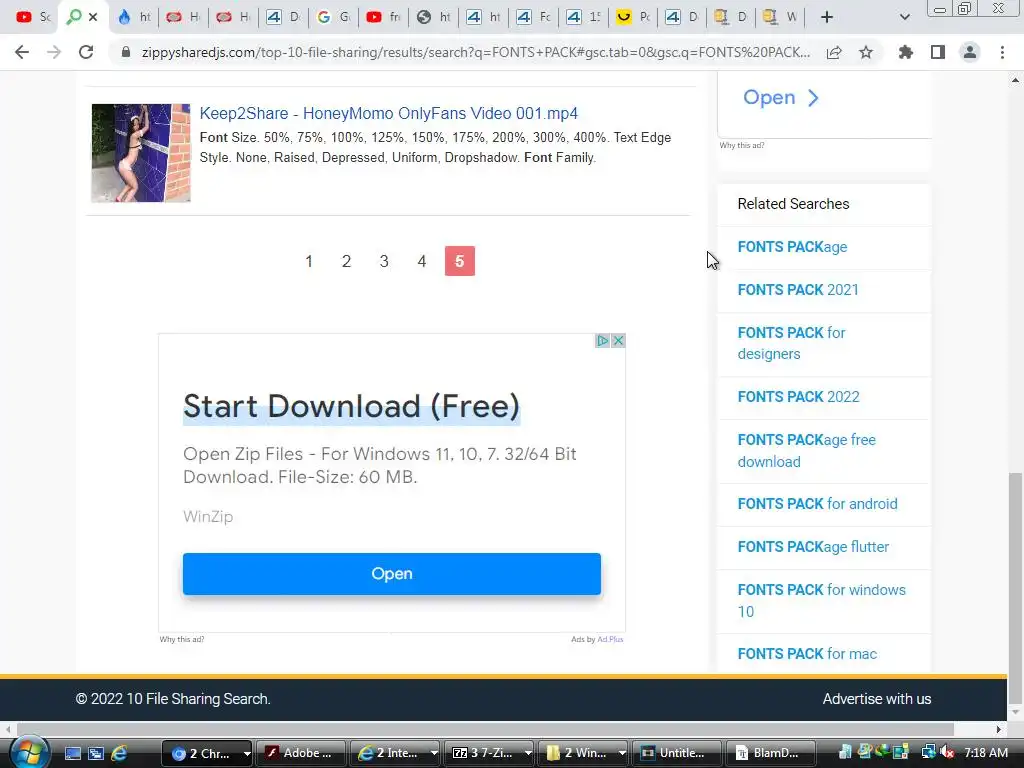1024x768 pixels.
Task: Click the horizontal scrollbar right arrow
Action: click(x=999, y=729)
